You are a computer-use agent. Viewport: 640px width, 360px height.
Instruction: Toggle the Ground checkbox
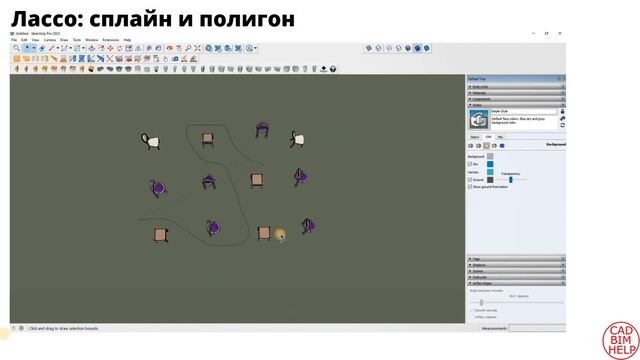pos(470,180)
